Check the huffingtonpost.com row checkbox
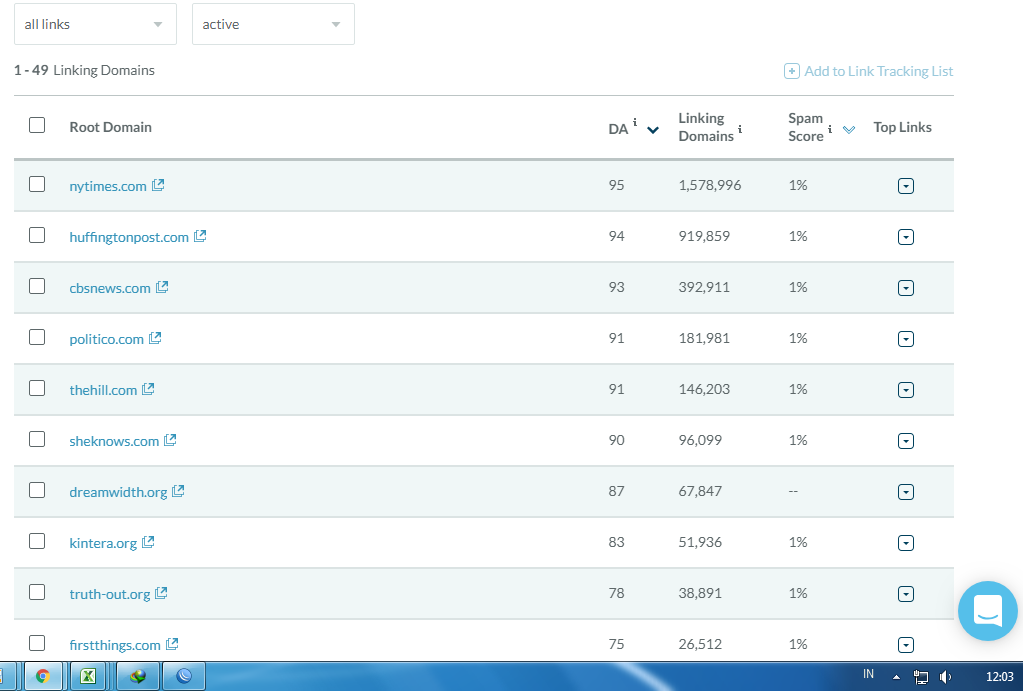Screen dimensions: 1023x691 pos(37,236)
